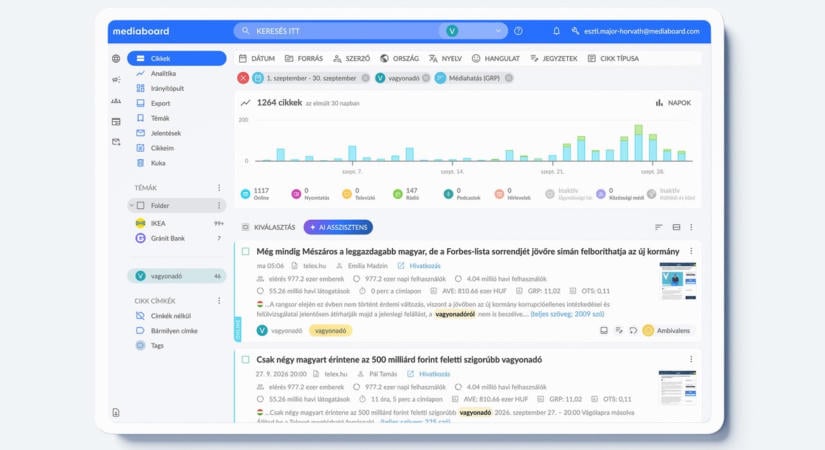Open TÉMÁK section three-dot menu
825x450 pixels.
click(x=219, y=187)
